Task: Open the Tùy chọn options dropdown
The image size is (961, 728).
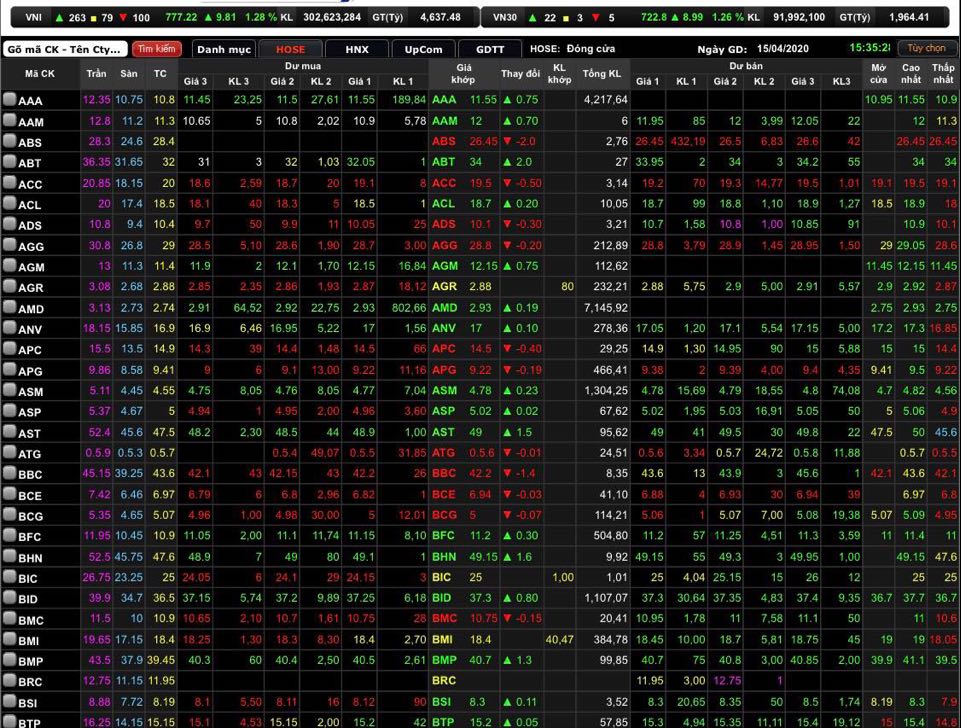Action: coord(926,48)
